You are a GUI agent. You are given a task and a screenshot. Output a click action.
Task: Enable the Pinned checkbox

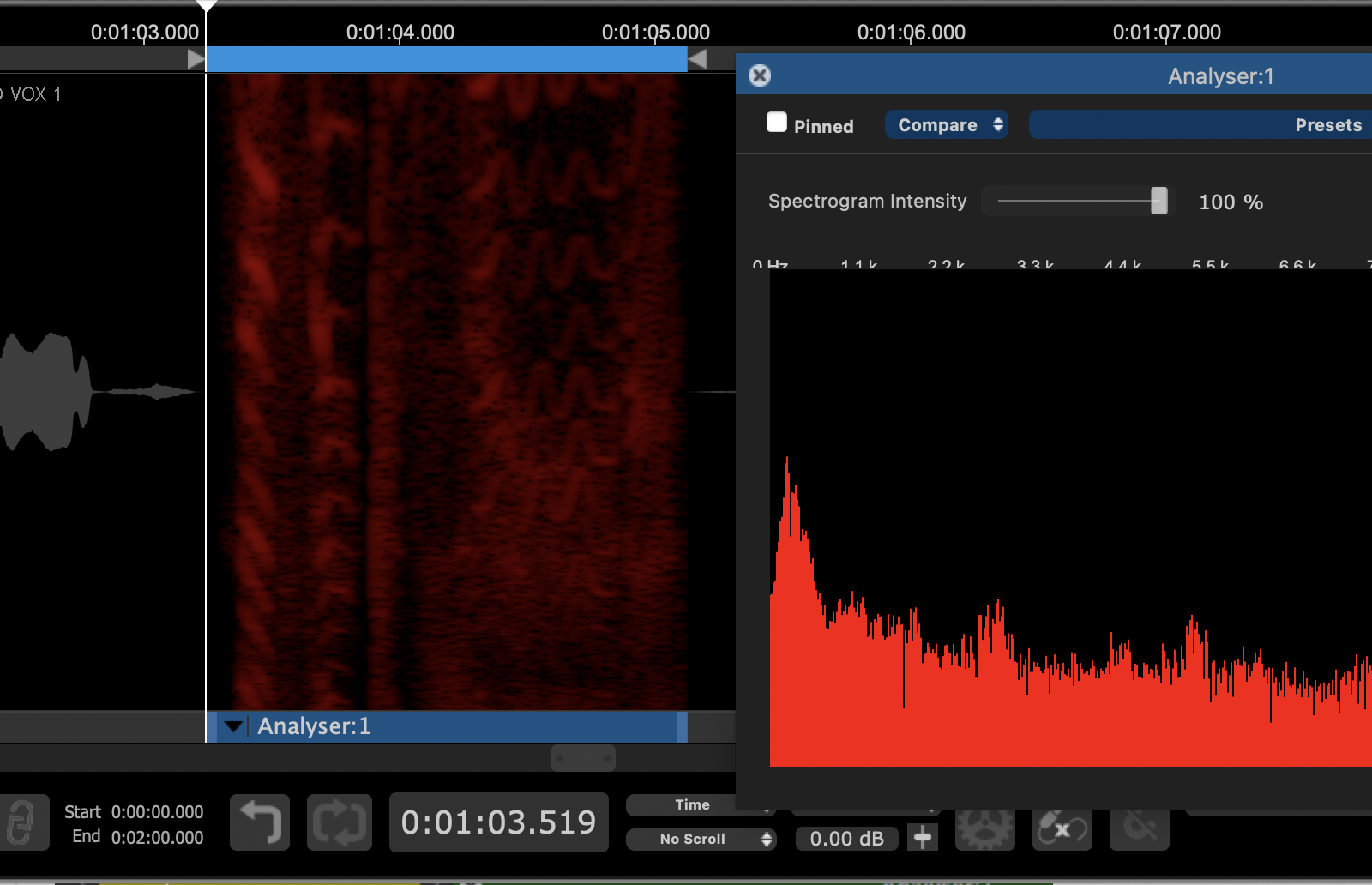[777, 123]
